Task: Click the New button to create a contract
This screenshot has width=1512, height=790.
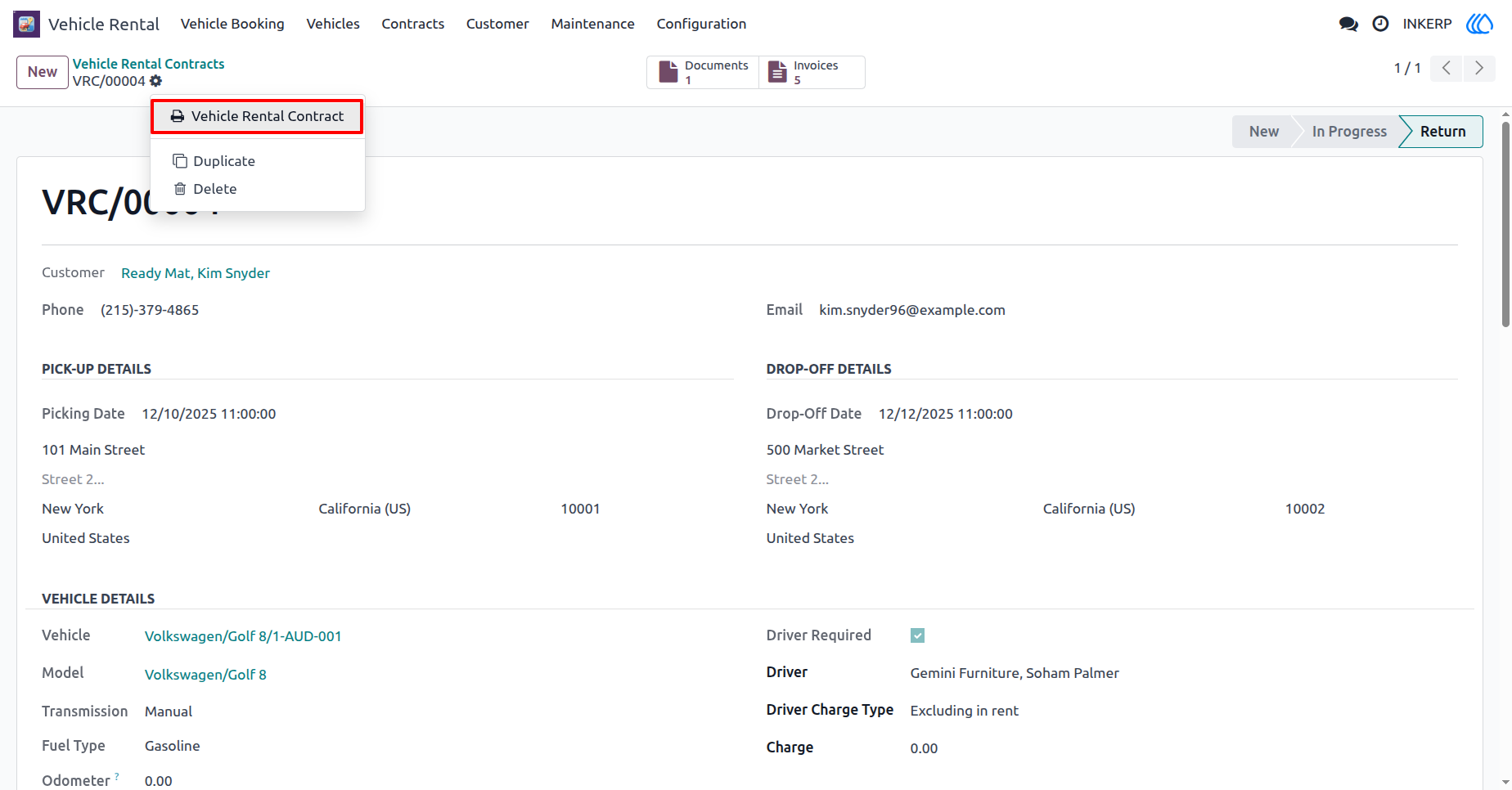Action: pyautogui.click(x=43, y=72)
